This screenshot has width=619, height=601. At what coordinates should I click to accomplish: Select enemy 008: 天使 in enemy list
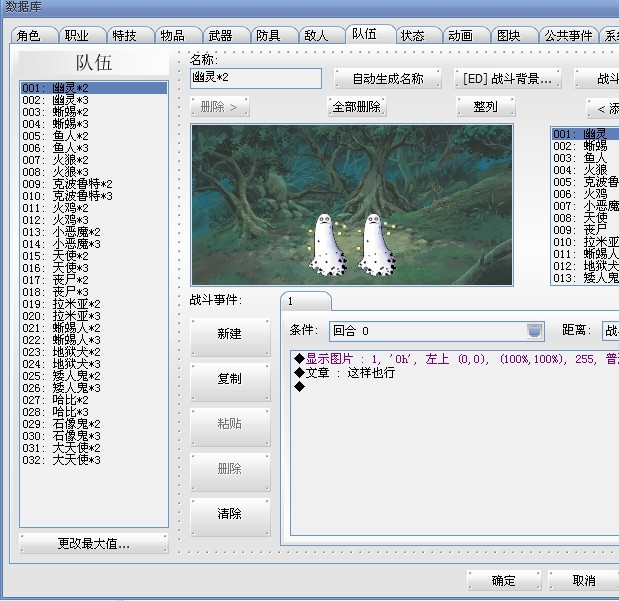coord(585,218)
